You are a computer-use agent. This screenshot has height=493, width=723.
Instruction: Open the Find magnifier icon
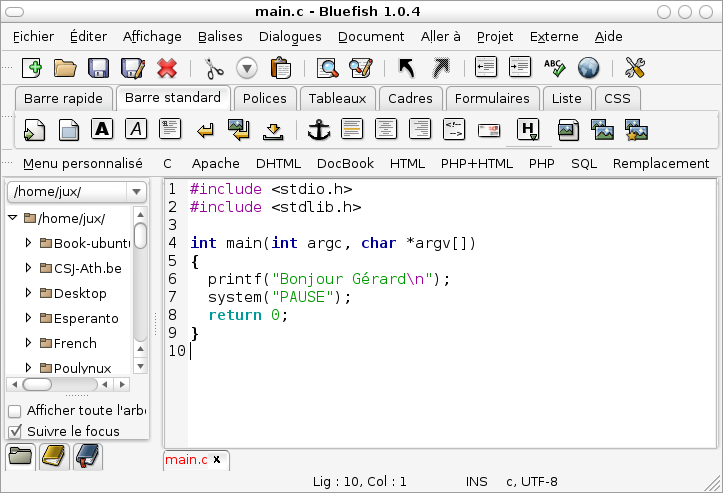click(x=327, y=68)
